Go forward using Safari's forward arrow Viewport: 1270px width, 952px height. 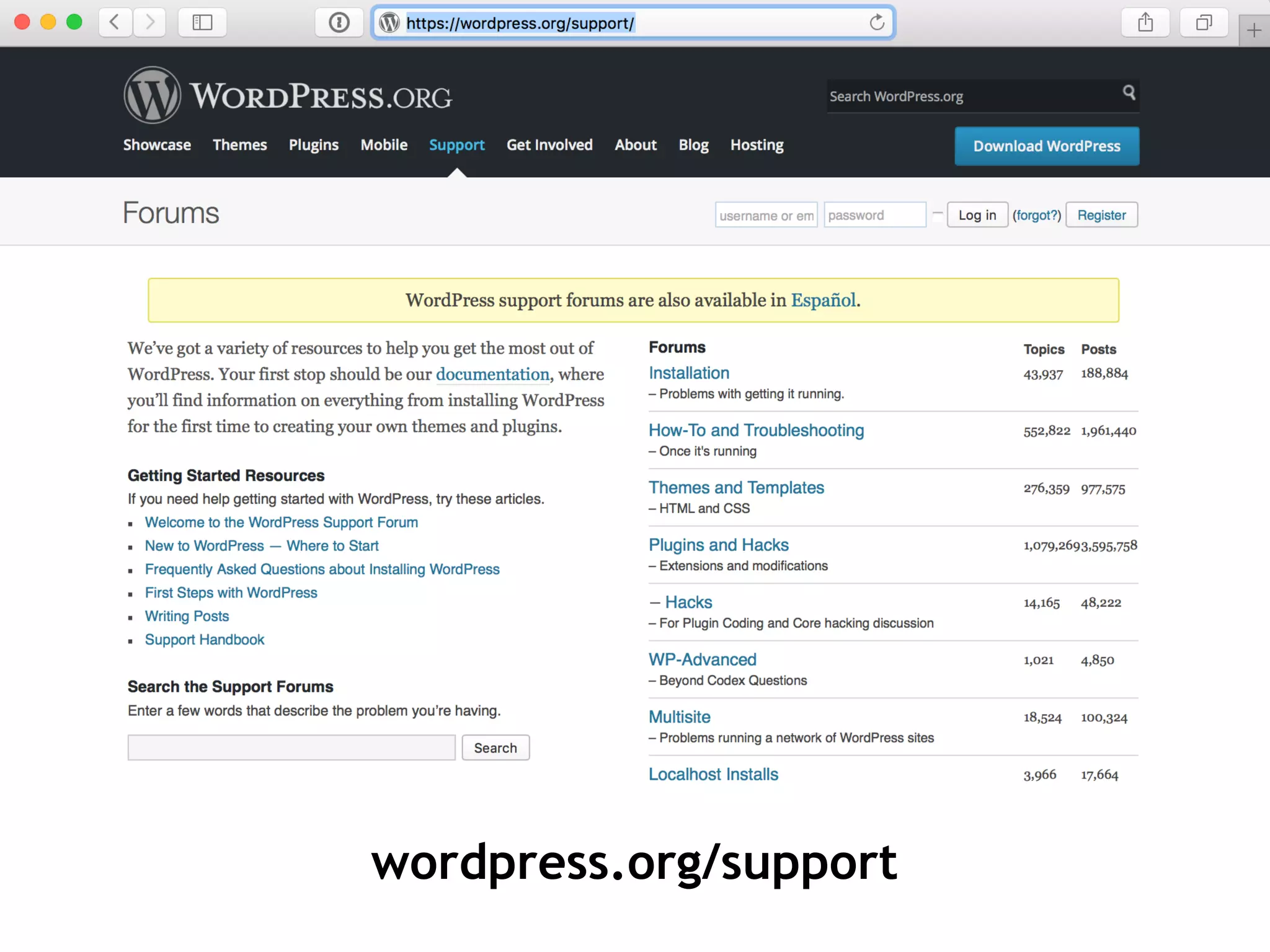click(149, 23)
